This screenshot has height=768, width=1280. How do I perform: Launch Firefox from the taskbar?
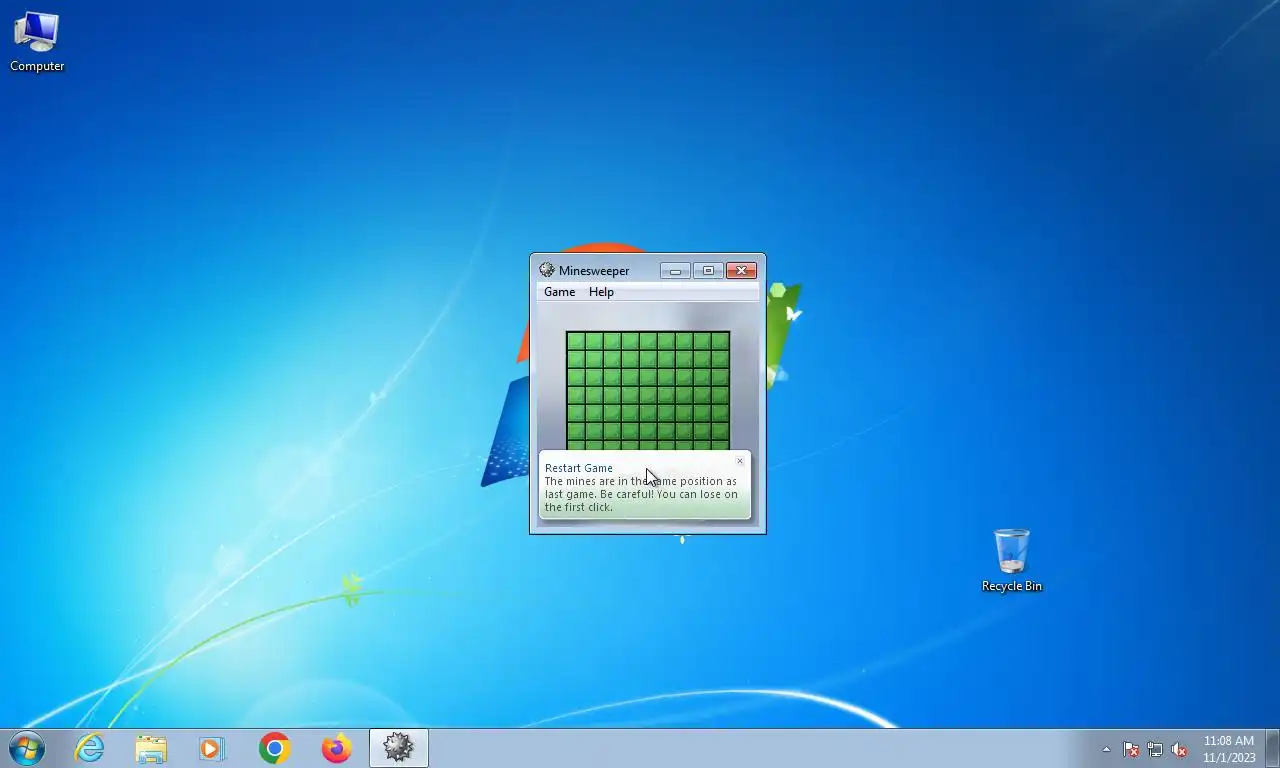point(336,748)
